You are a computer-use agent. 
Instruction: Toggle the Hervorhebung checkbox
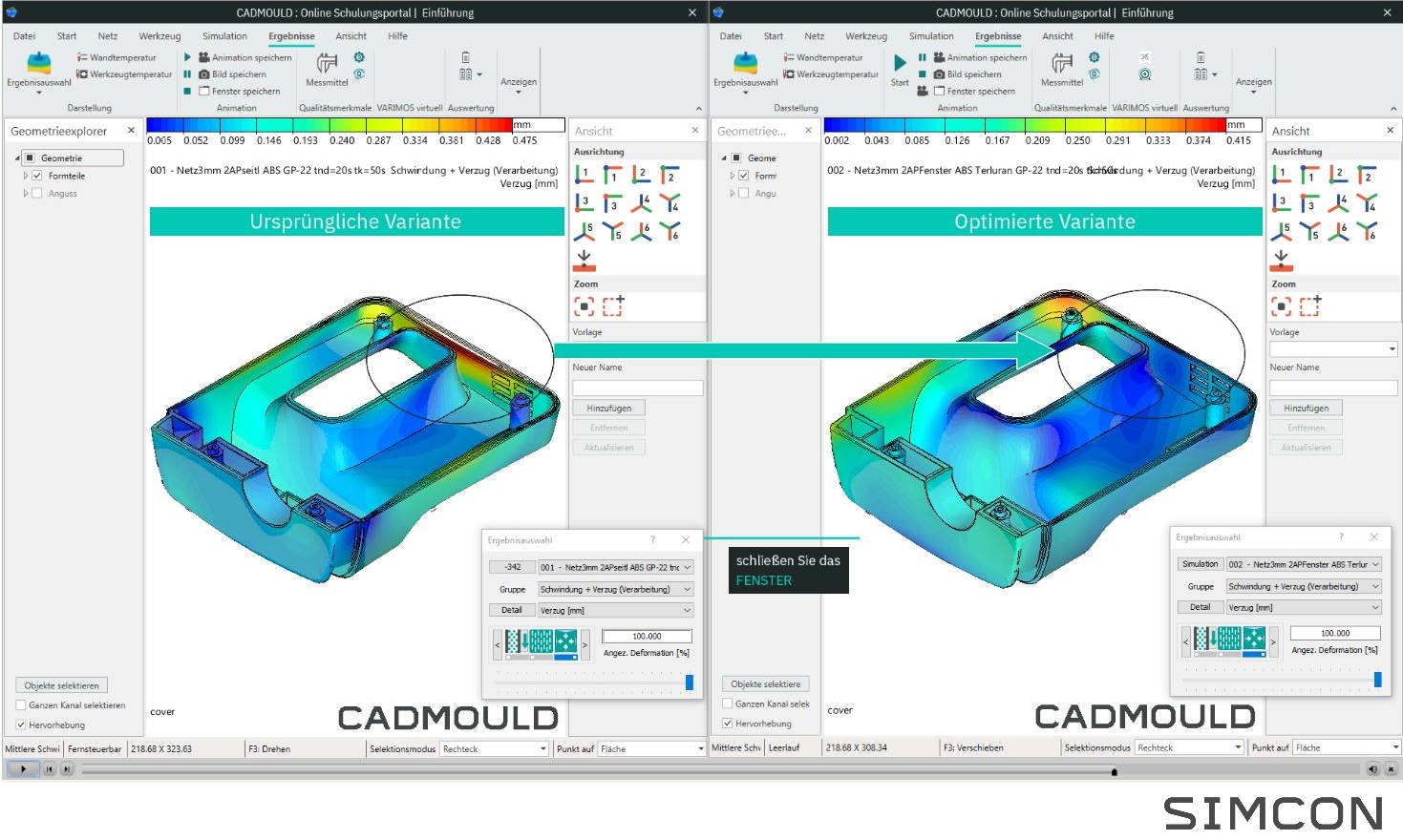[x=20, y=724]
